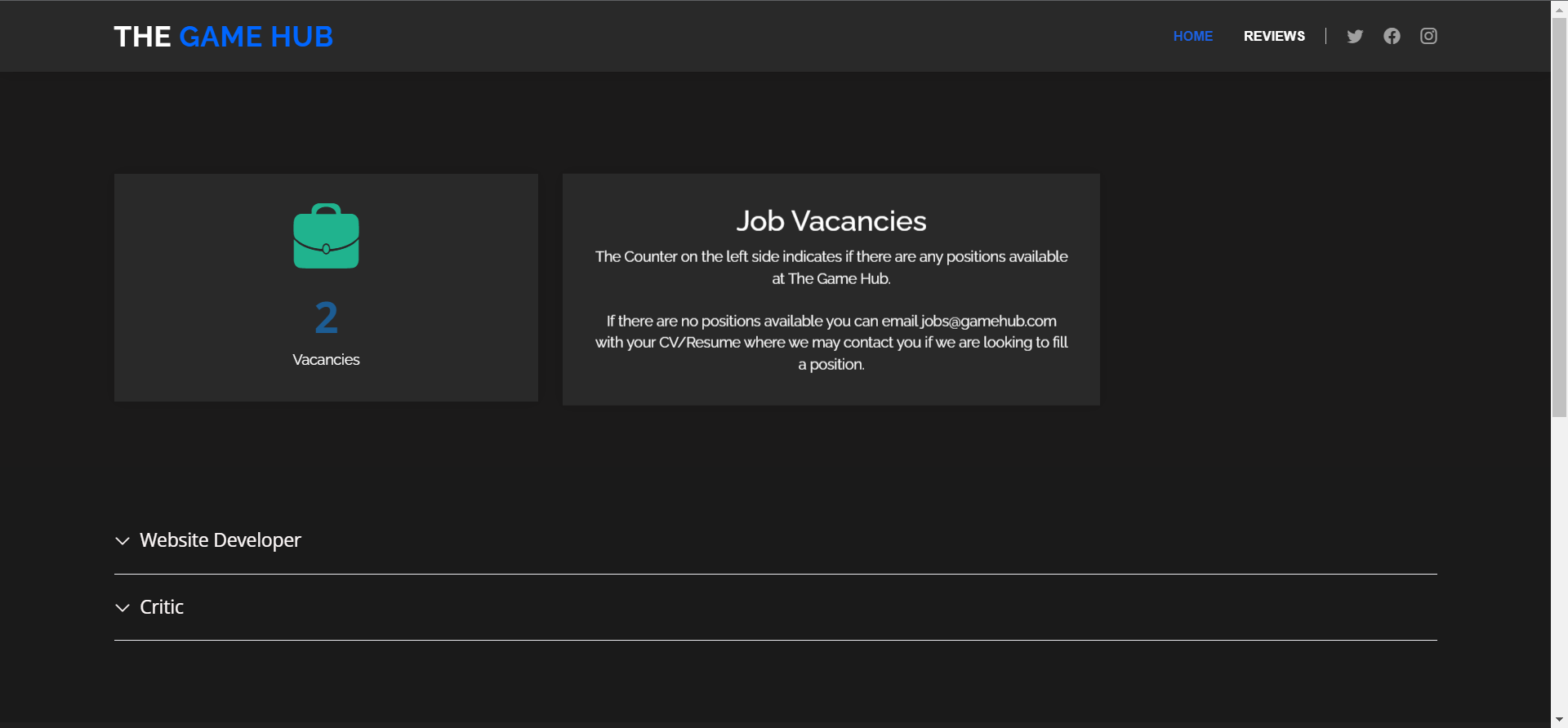Expand the Critic job title
Screen dimensions: 1568x728
(162, 607)
